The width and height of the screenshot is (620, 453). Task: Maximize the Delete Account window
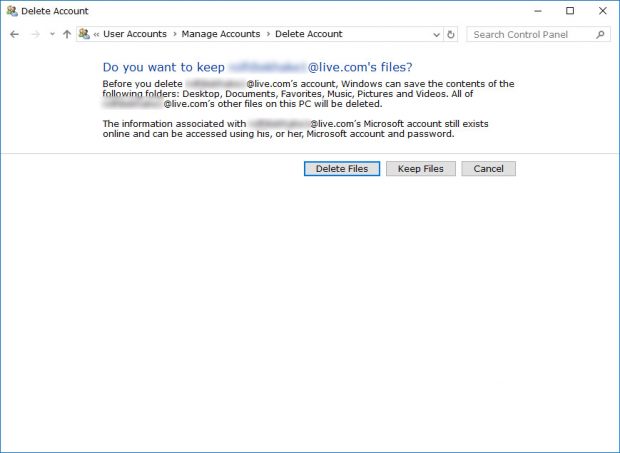click(570, 11)
